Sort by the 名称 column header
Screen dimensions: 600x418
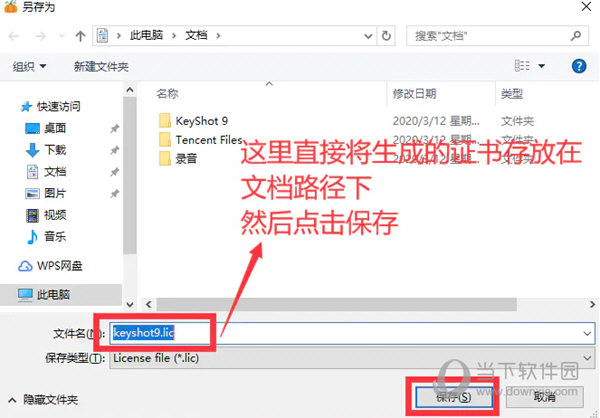point(167,93)
